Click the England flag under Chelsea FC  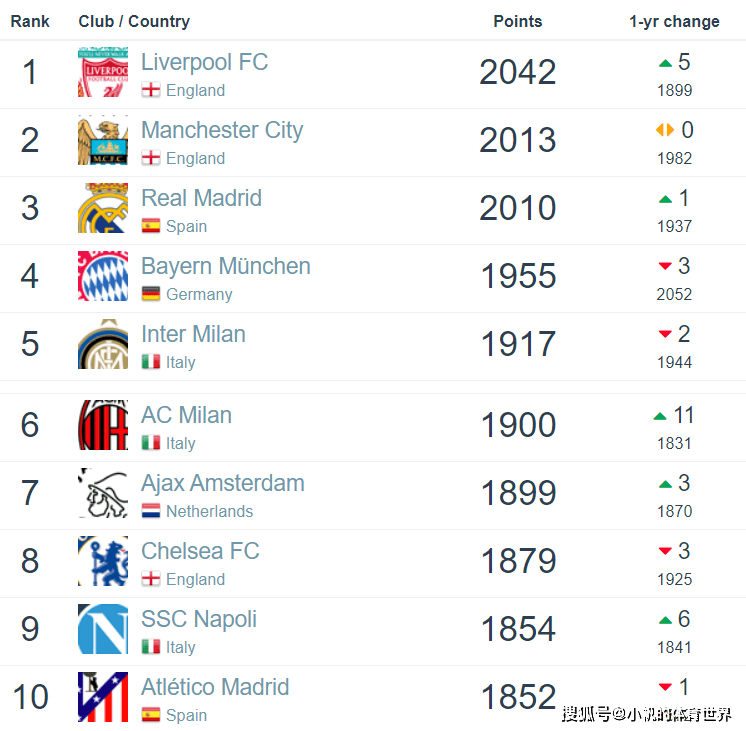pos(151,579)
